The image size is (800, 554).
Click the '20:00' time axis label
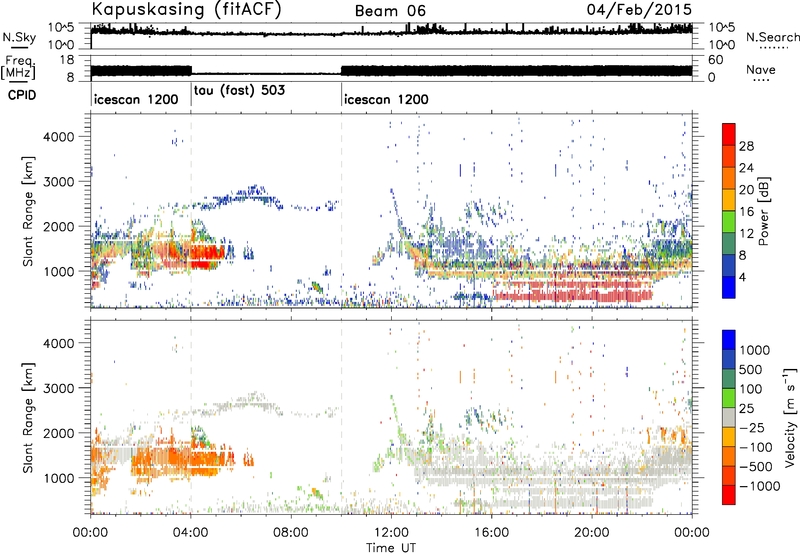[x=591, y=533]
